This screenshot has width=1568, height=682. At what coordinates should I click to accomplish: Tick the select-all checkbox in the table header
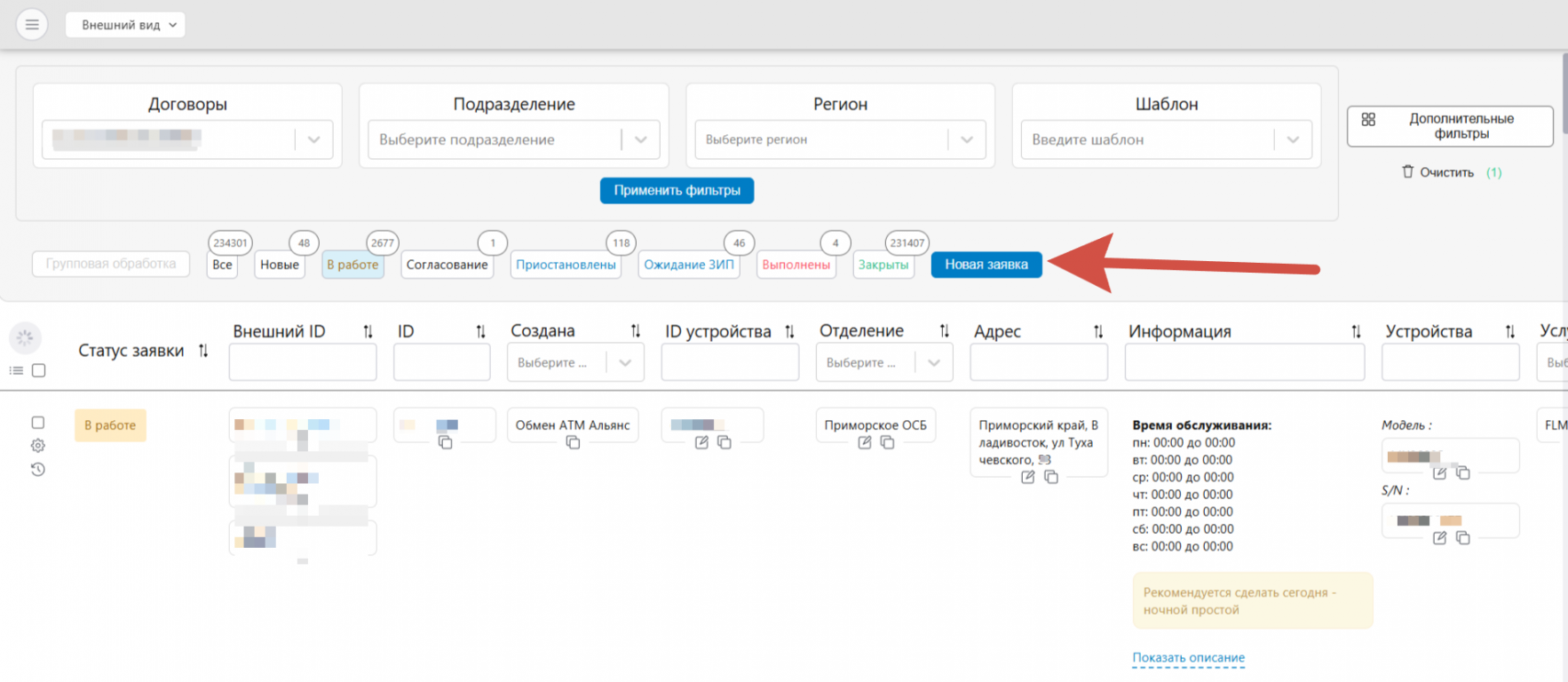39,370
